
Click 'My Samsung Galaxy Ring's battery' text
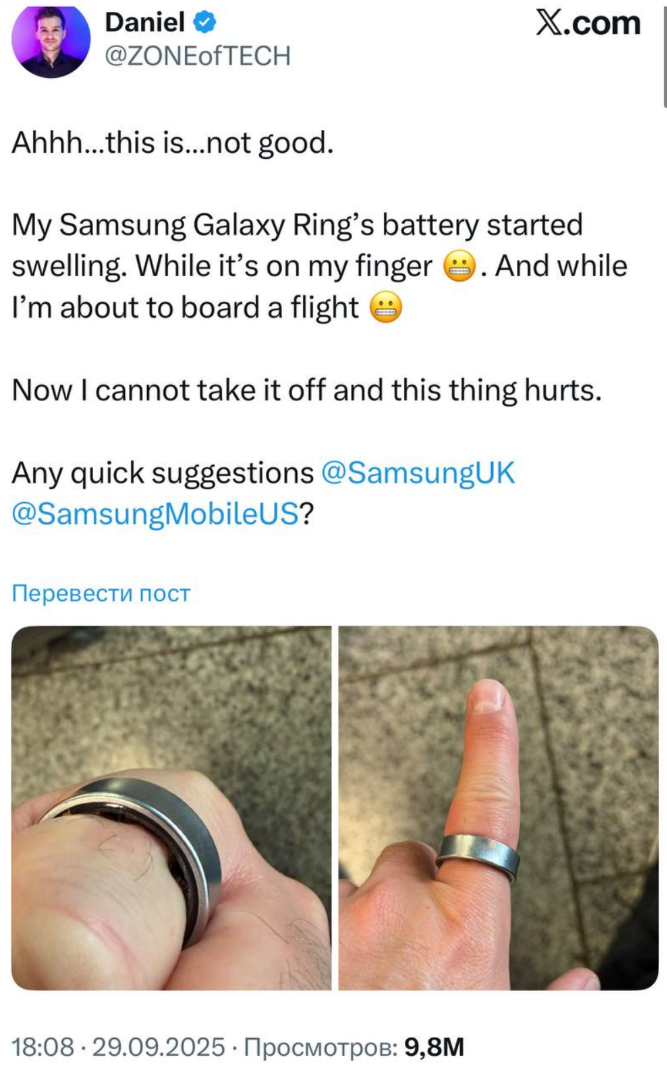(246, 225)
